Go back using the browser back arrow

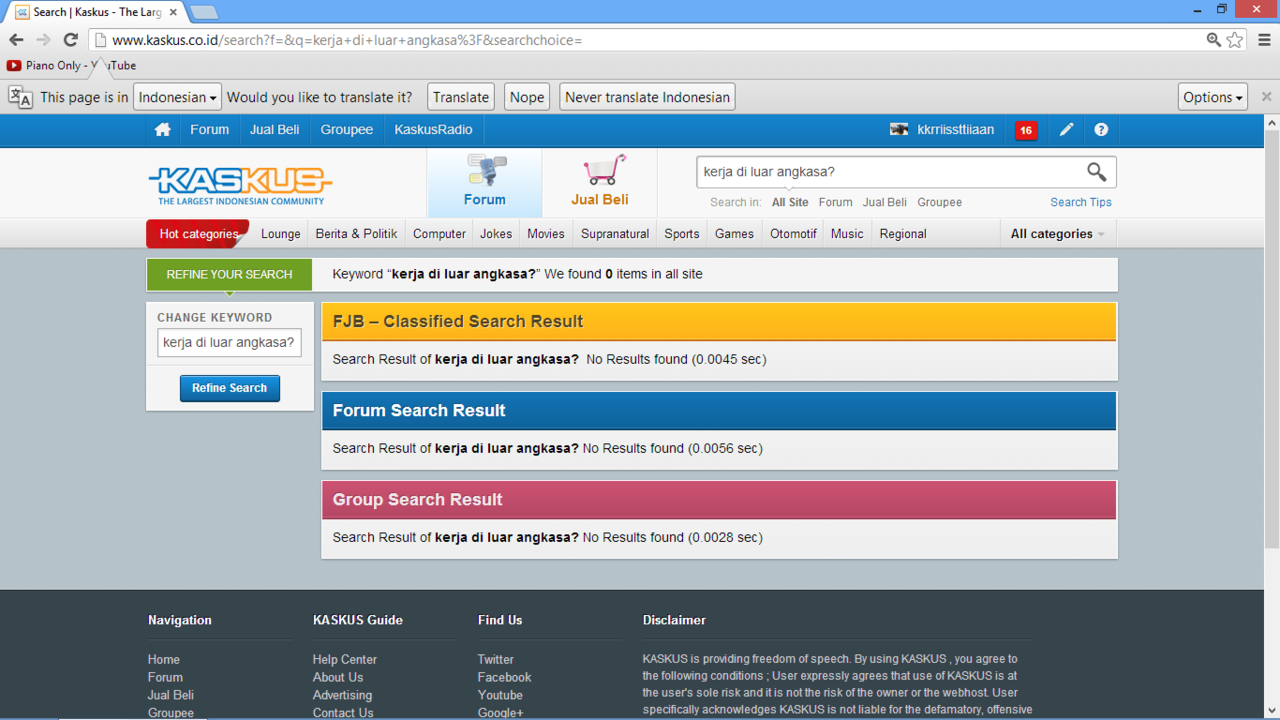16,40
